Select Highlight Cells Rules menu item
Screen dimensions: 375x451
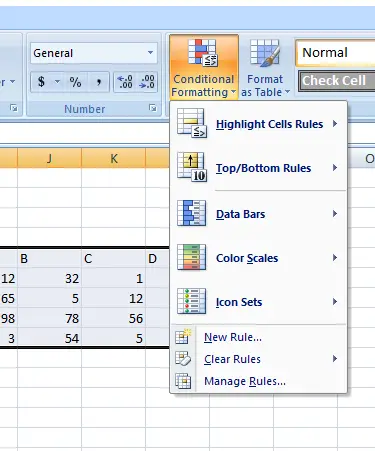pos(258,124)
